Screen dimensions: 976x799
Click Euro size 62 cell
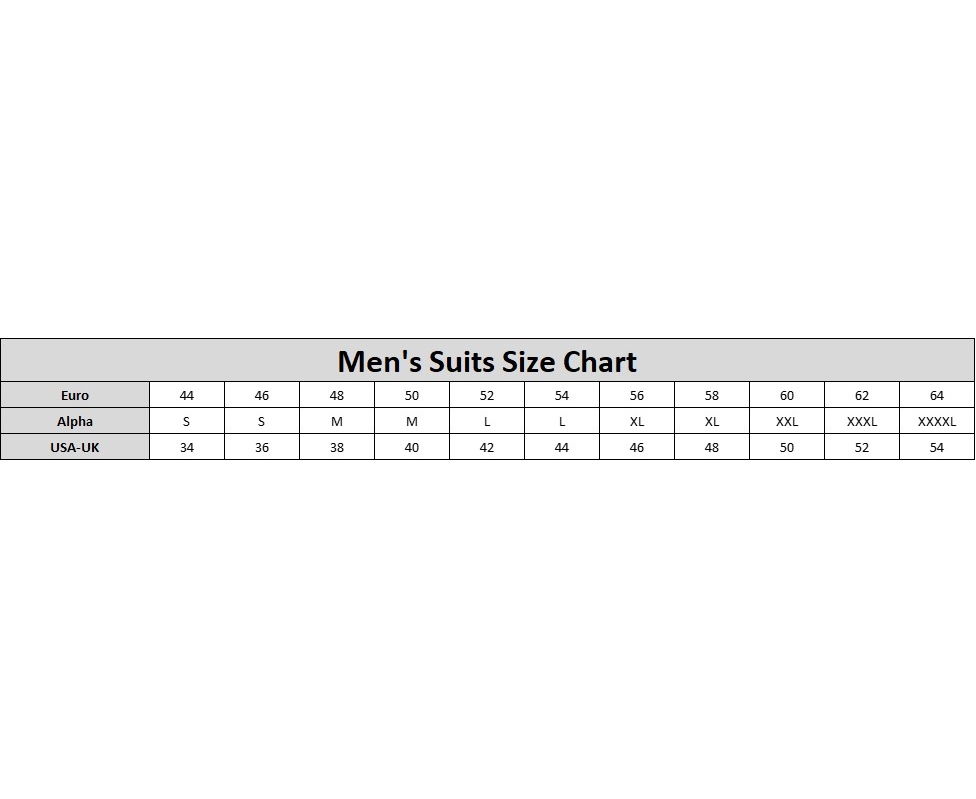[x=862, y=395]
